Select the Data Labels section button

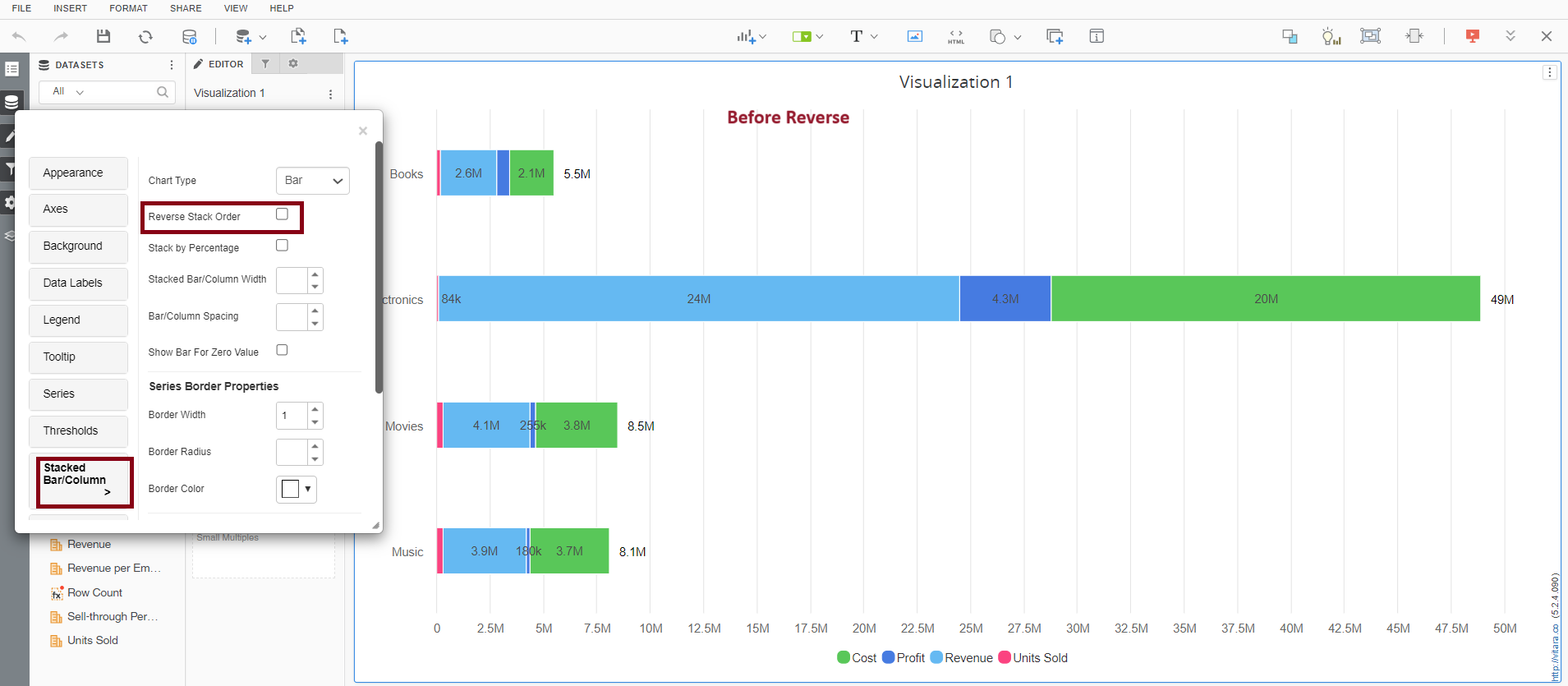78,283
